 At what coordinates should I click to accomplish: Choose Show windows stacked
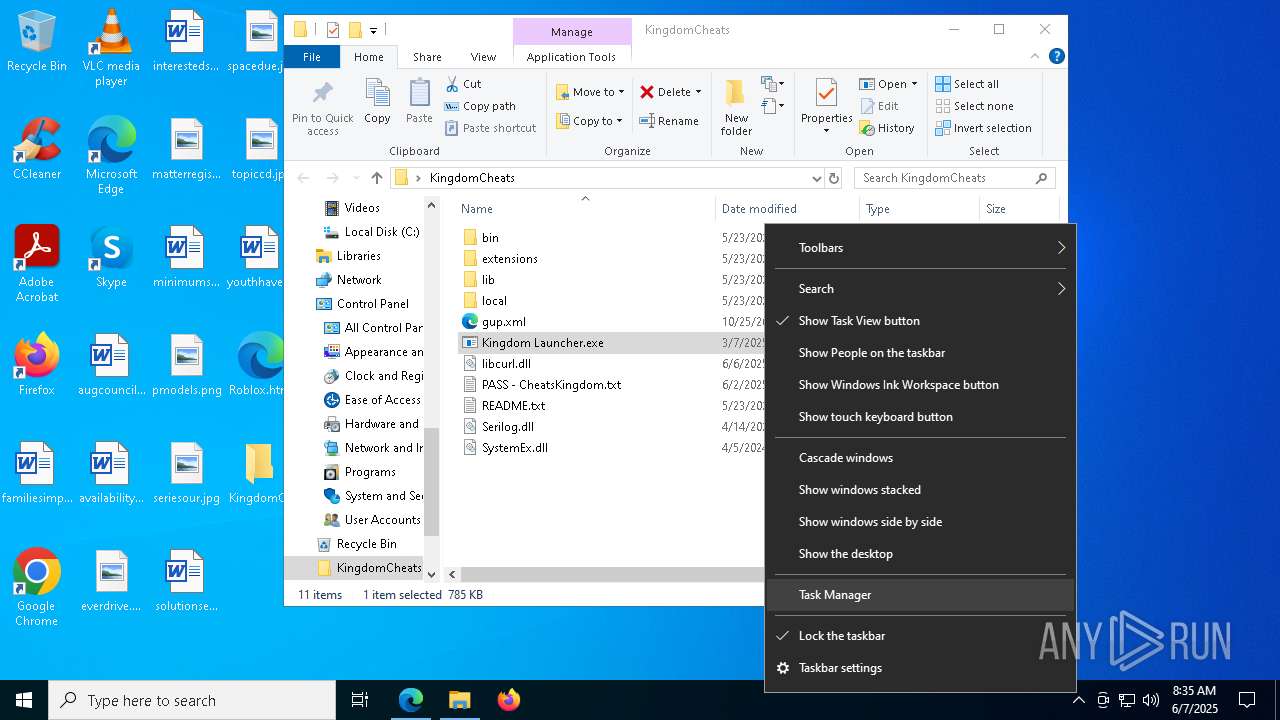coord(920,490)
